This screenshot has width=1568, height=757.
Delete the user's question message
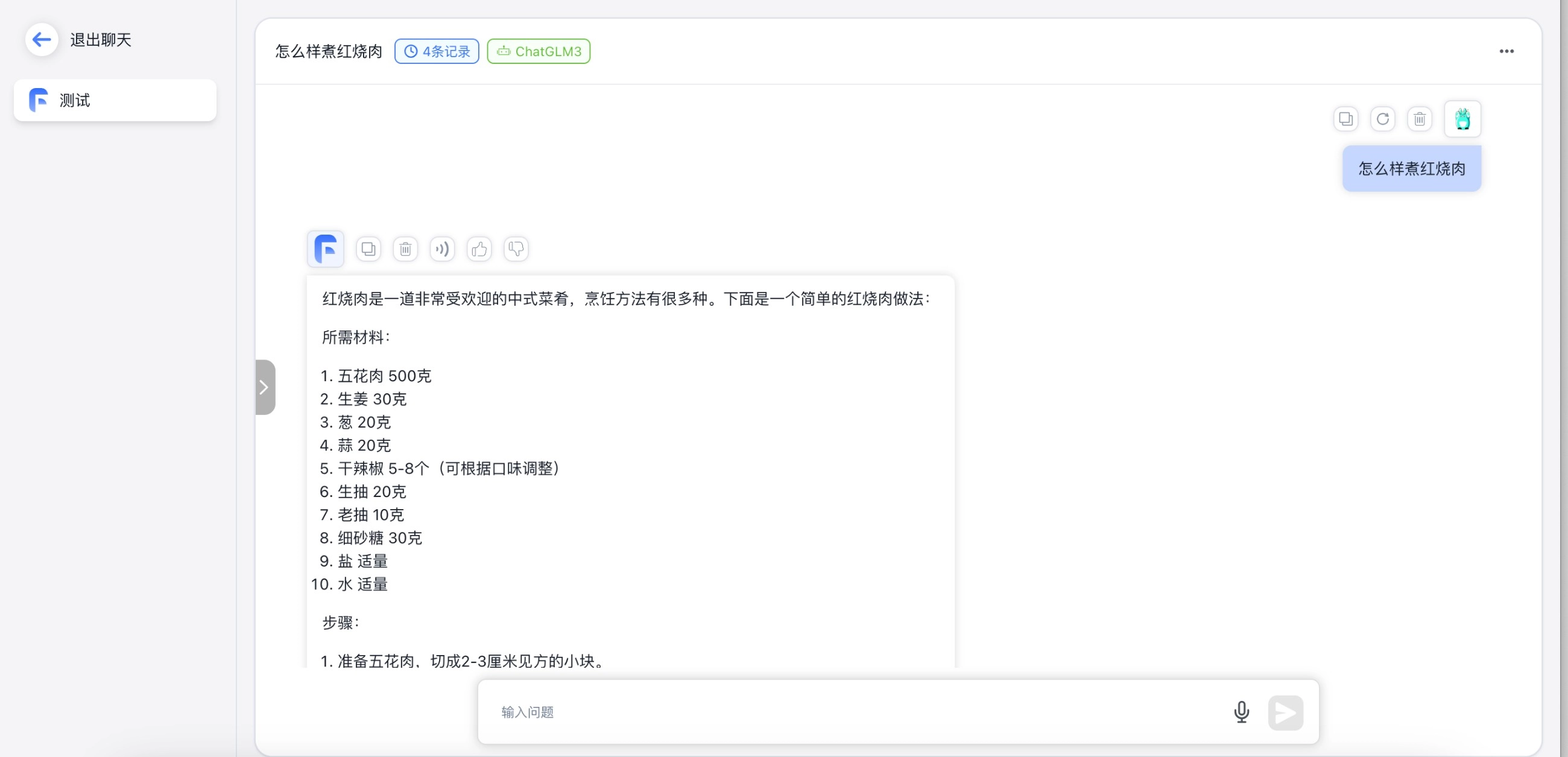click(x=1420, y=119)
